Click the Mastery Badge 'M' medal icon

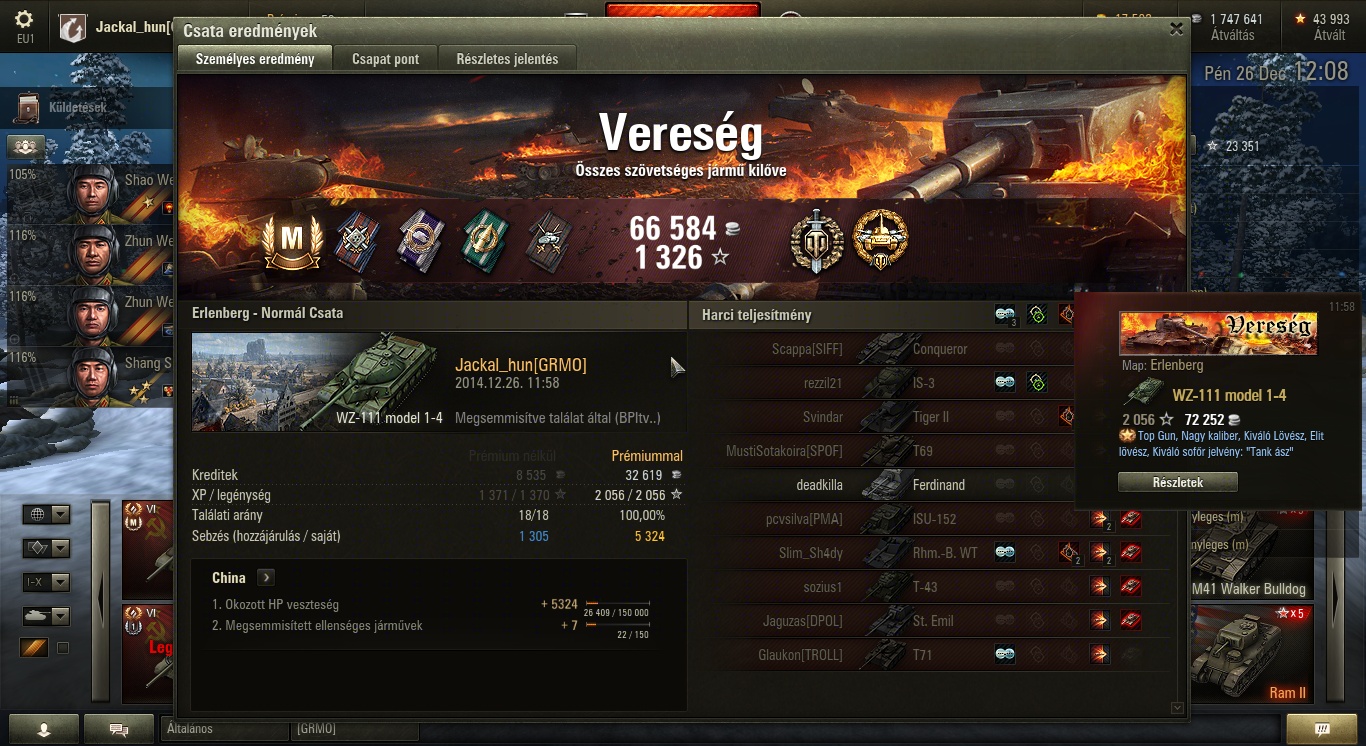(x=292, y=240)
